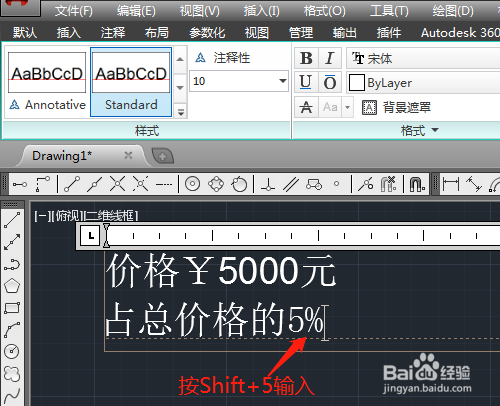Select the Line draw tool
Screen dimensions: 500x406
tap(12, 220)
